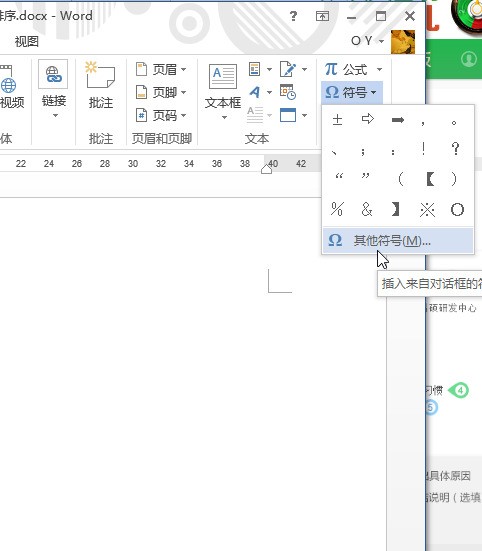Switch to the 视图 ribbon tab
Image resolution: width=482 pixels, height=551 pixels.
[26, 41]
